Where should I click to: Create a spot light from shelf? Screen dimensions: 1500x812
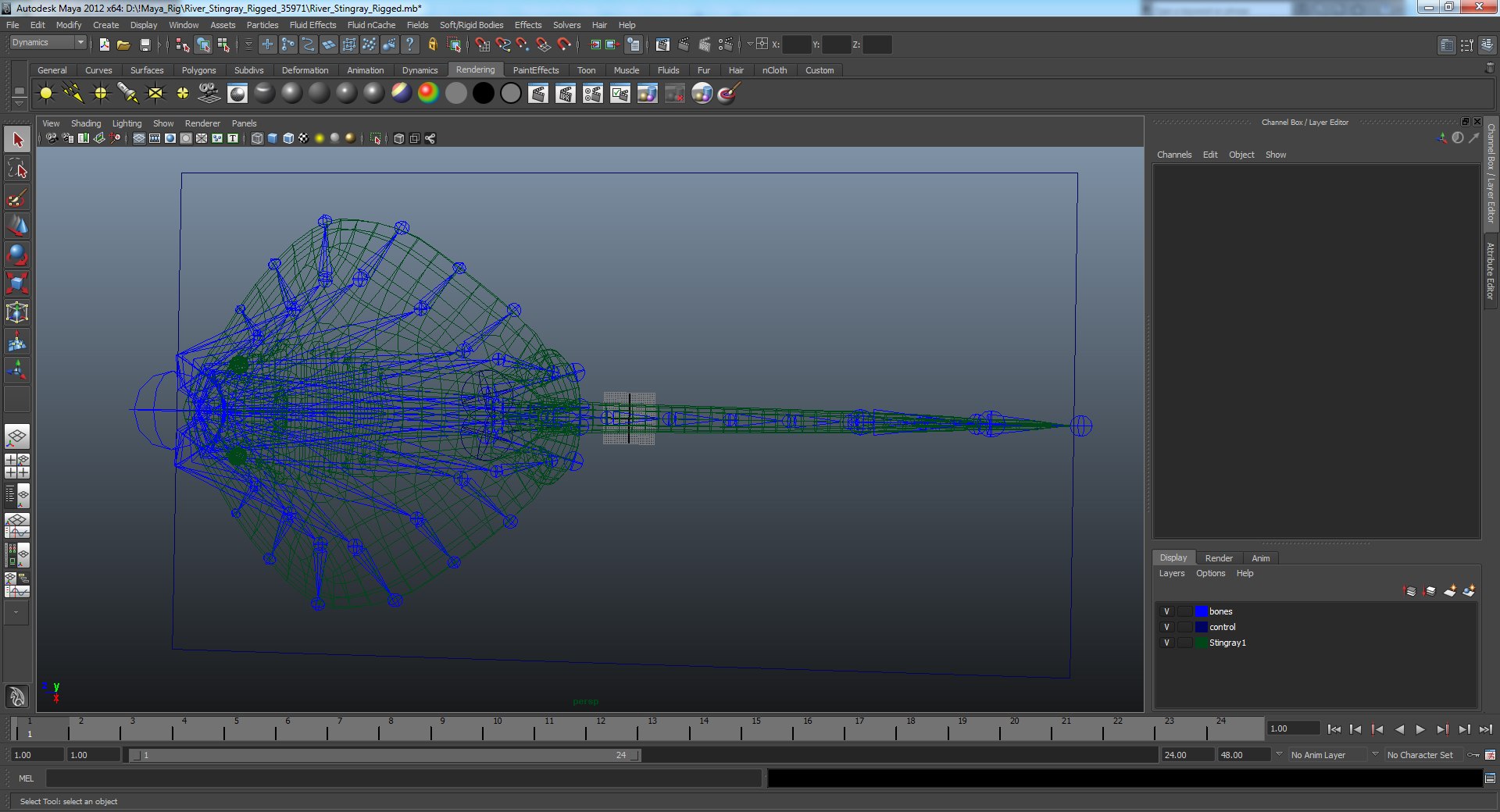coord(128,94)
